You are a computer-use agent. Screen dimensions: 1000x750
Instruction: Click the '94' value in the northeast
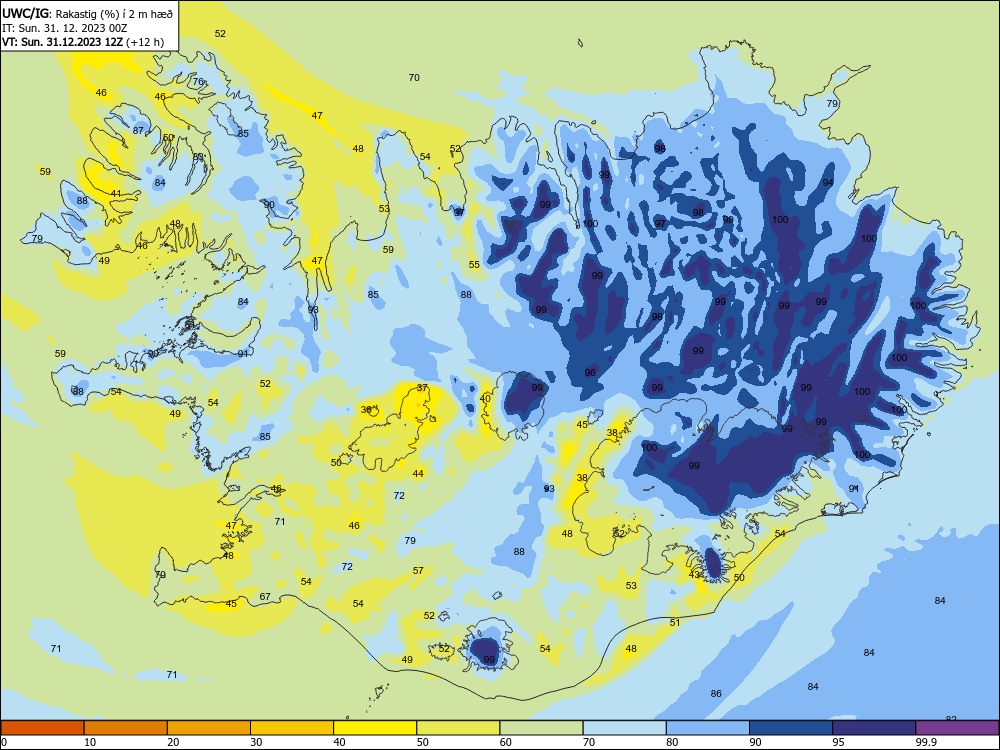click(828, 182)
